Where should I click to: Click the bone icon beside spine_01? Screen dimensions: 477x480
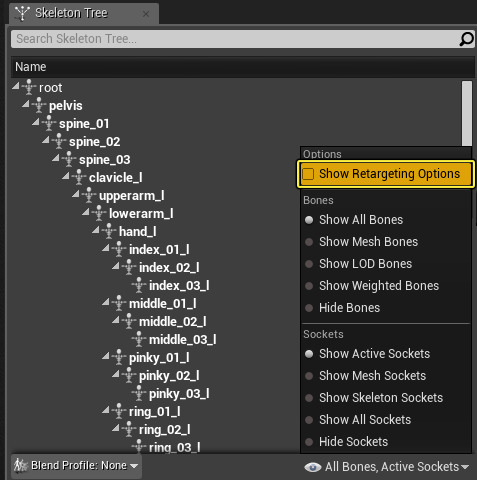coord(49,123)
